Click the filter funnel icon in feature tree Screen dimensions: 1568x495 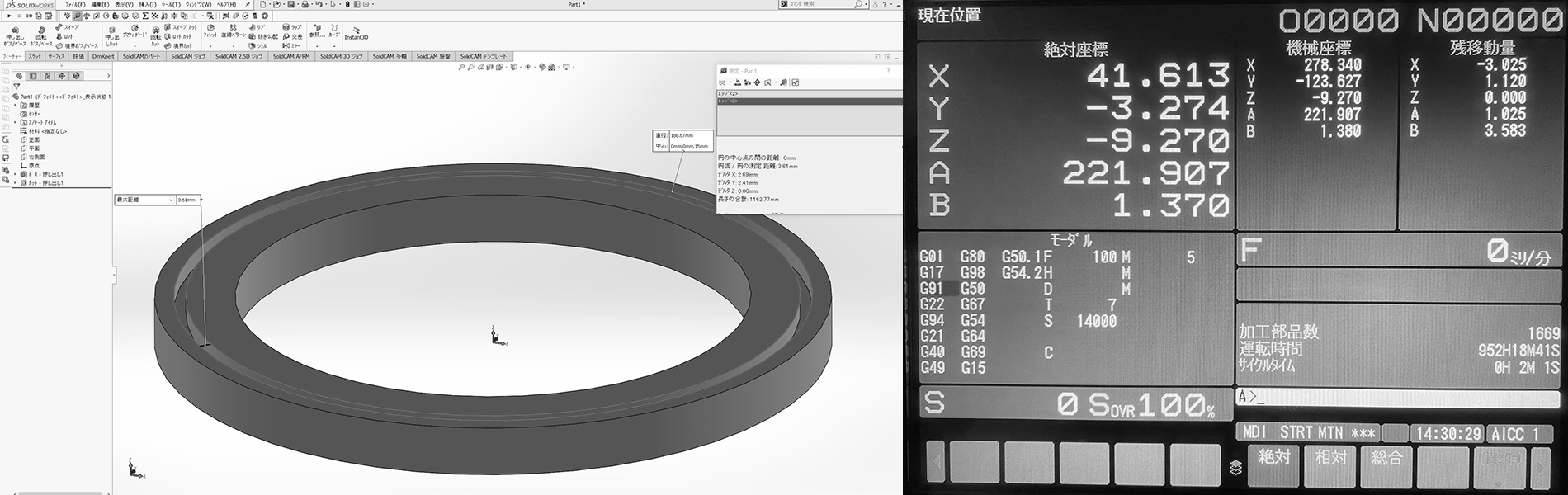17,87
